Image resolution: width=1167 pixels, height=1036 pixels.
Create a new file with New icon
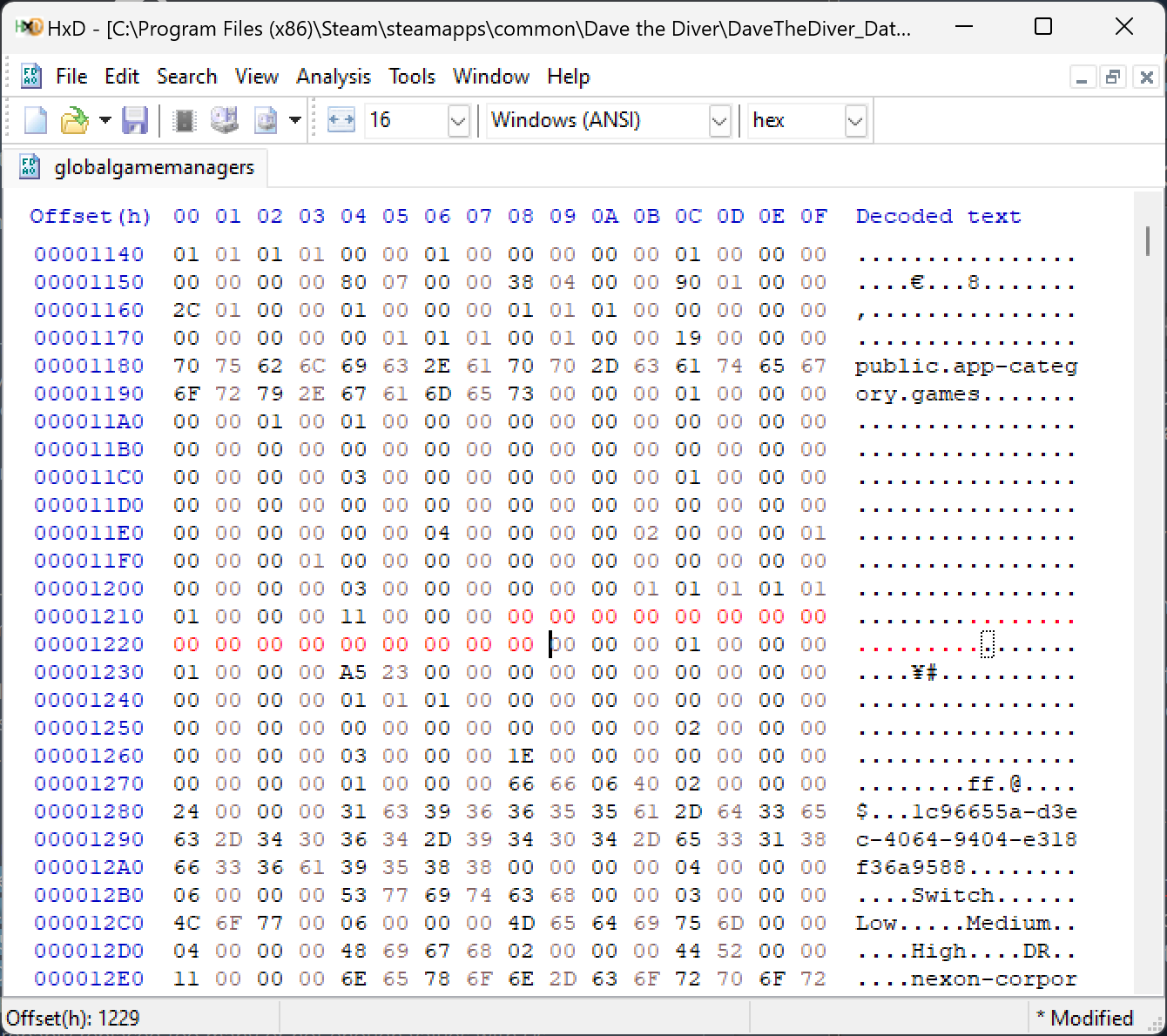(35, 120)
